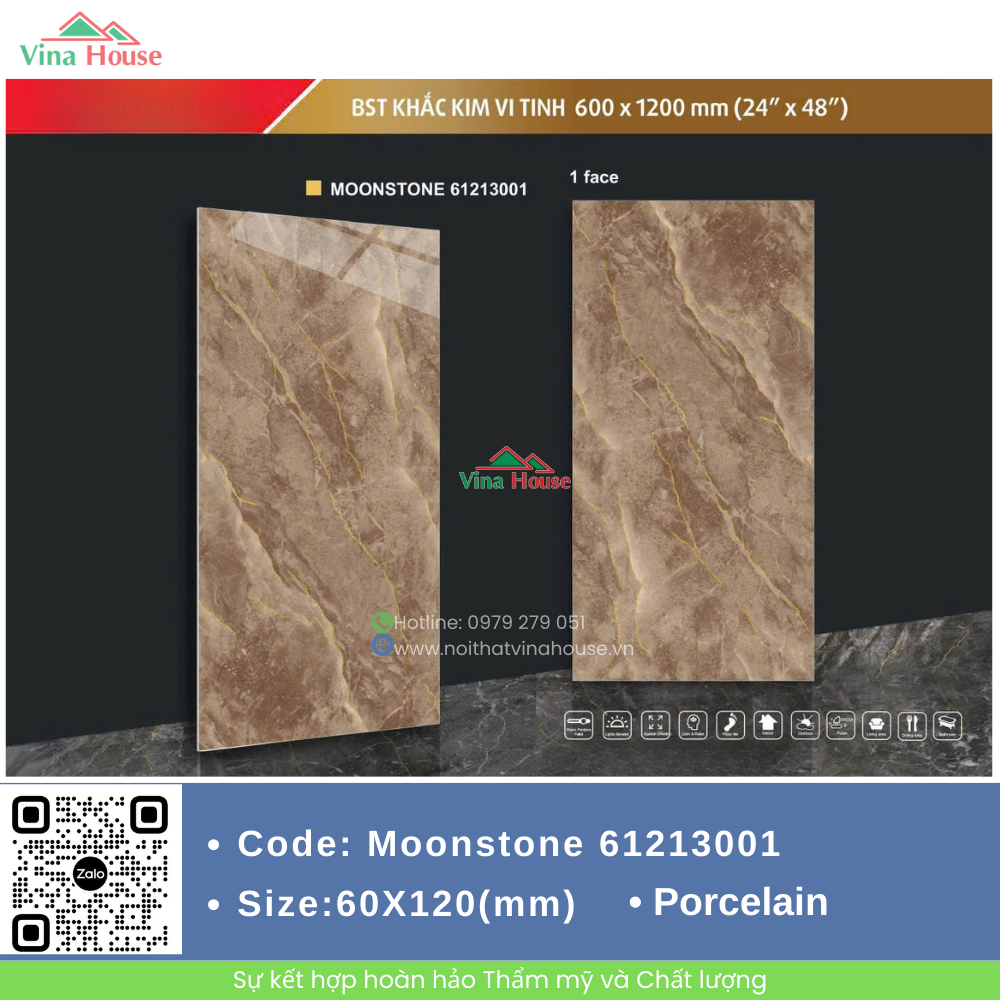Select the Floor tile footprint icon
The width and height of the screenshot is (1000, 1000).
point(730,725)
